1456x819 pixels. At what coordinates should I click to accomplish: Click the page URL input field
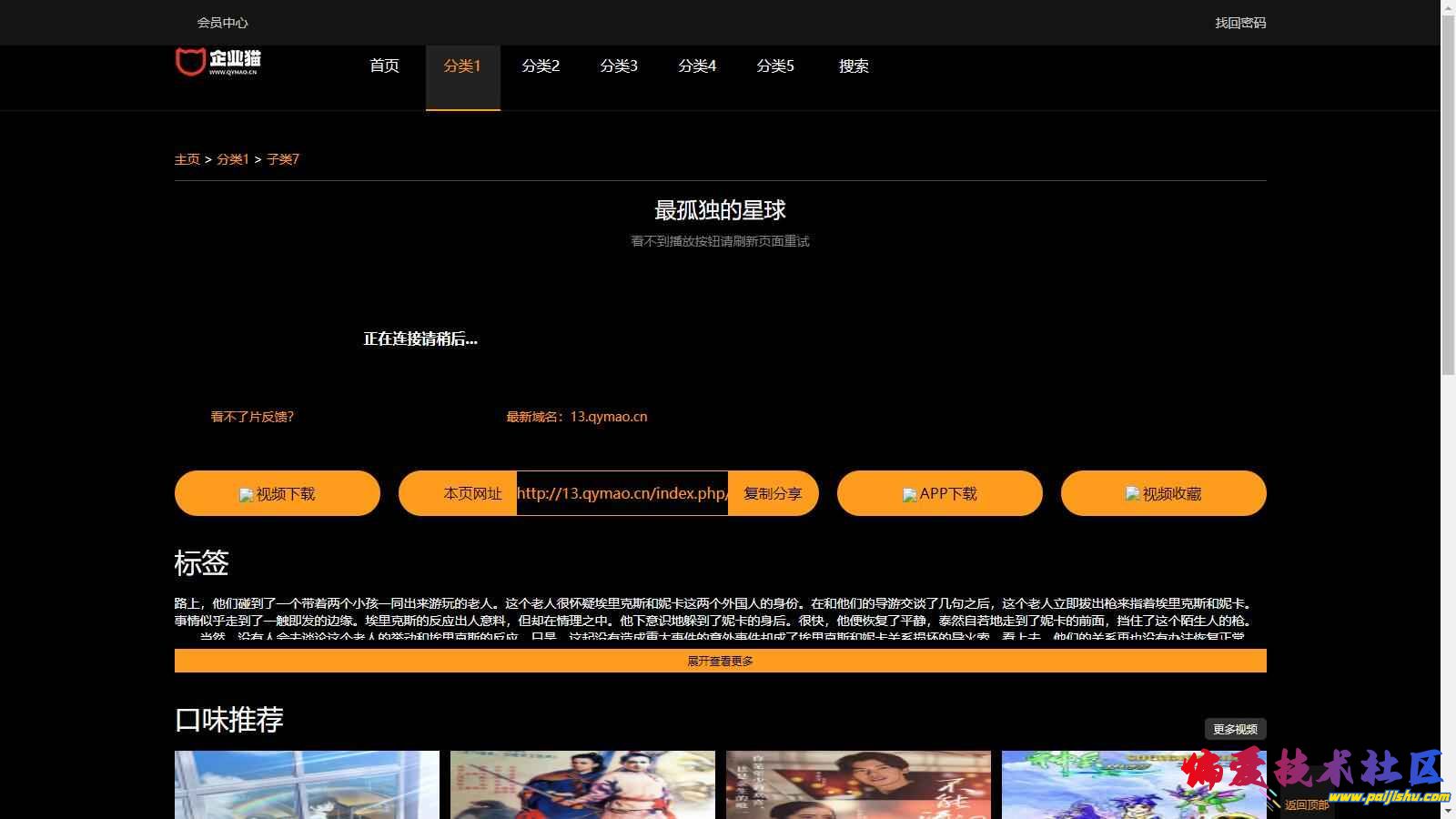point(622,493)
